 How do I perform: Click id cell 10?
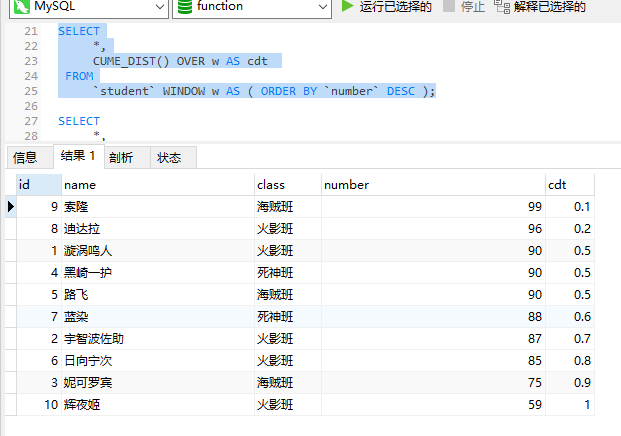coord(39,405)
